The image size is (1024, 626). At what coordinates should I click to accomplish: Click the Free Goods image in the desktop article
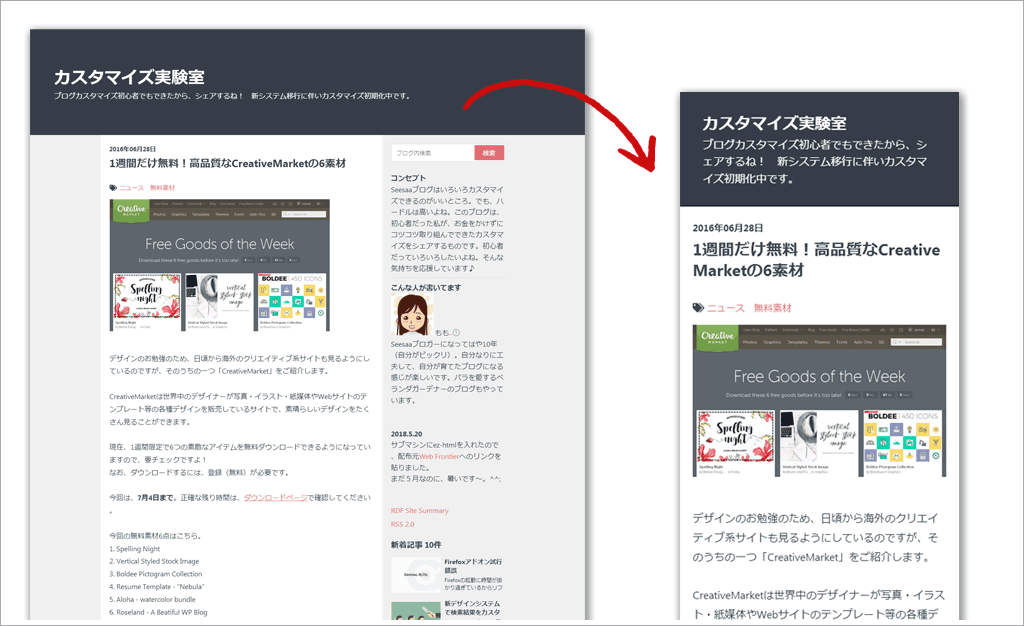[219, 265]
